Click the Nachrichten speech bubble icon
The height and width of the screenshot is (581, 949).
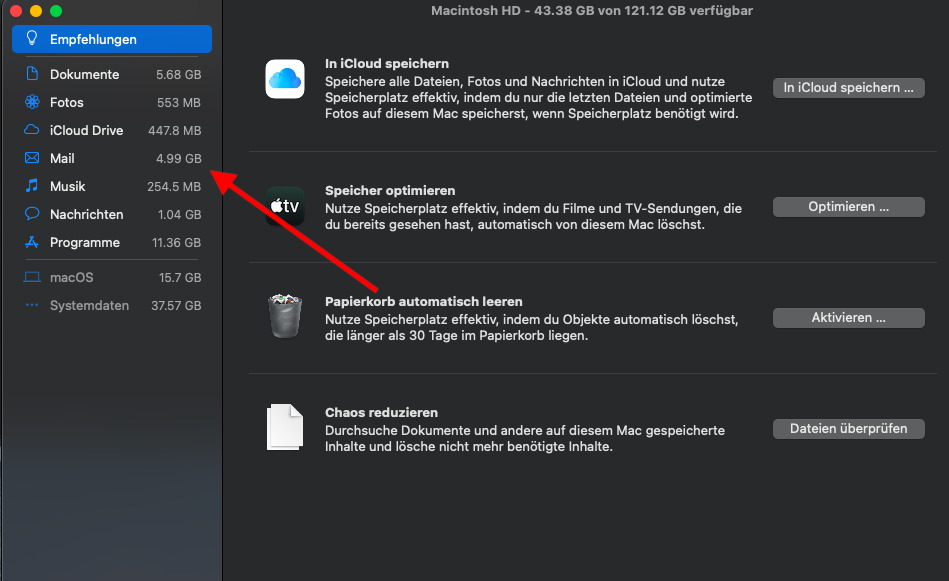click(x=32, y=214)
